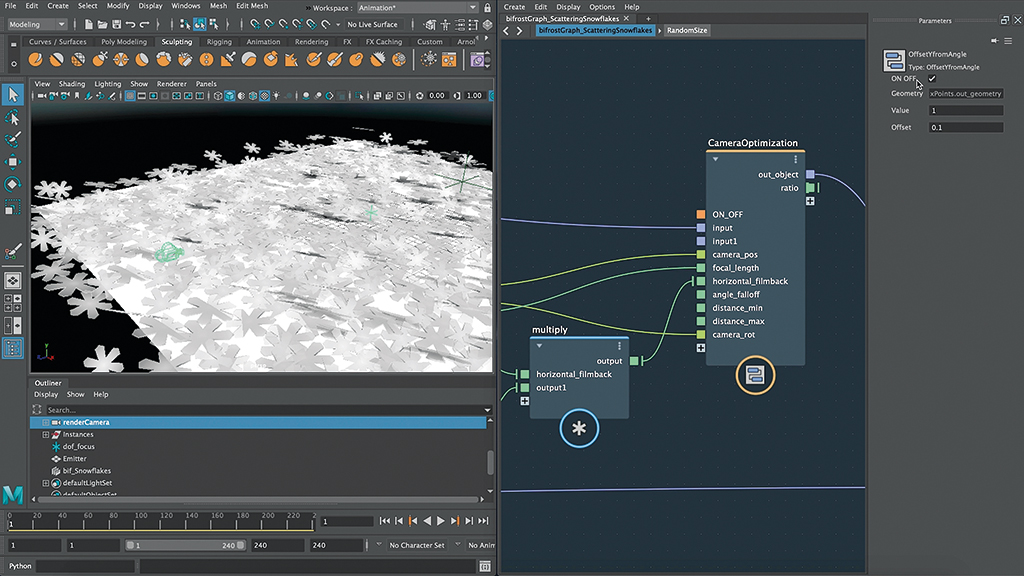
Task: Click the compound icon on CameraOptimization node
Action: coord(755,375)
